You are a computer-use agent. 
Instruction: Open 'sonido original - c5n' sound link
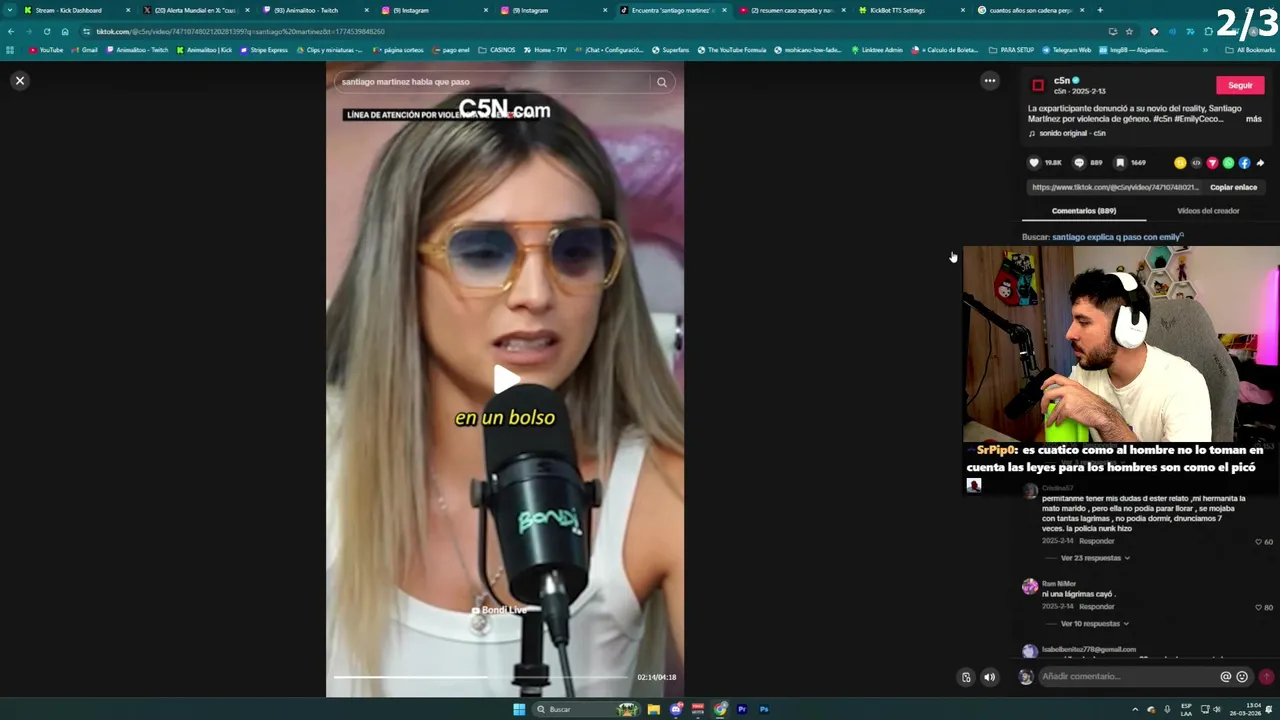pos(1071,133)
